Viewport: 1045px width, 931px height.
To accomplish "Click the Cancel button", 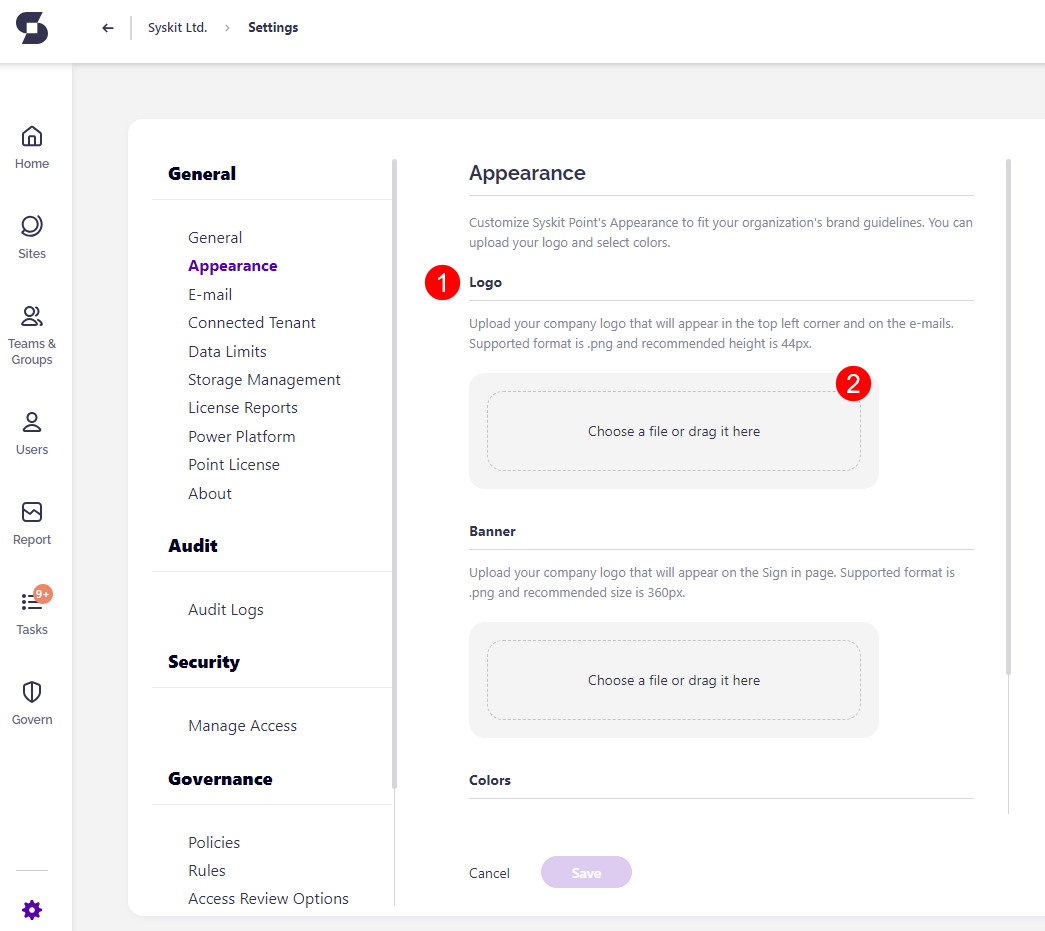I will [489, 873].
